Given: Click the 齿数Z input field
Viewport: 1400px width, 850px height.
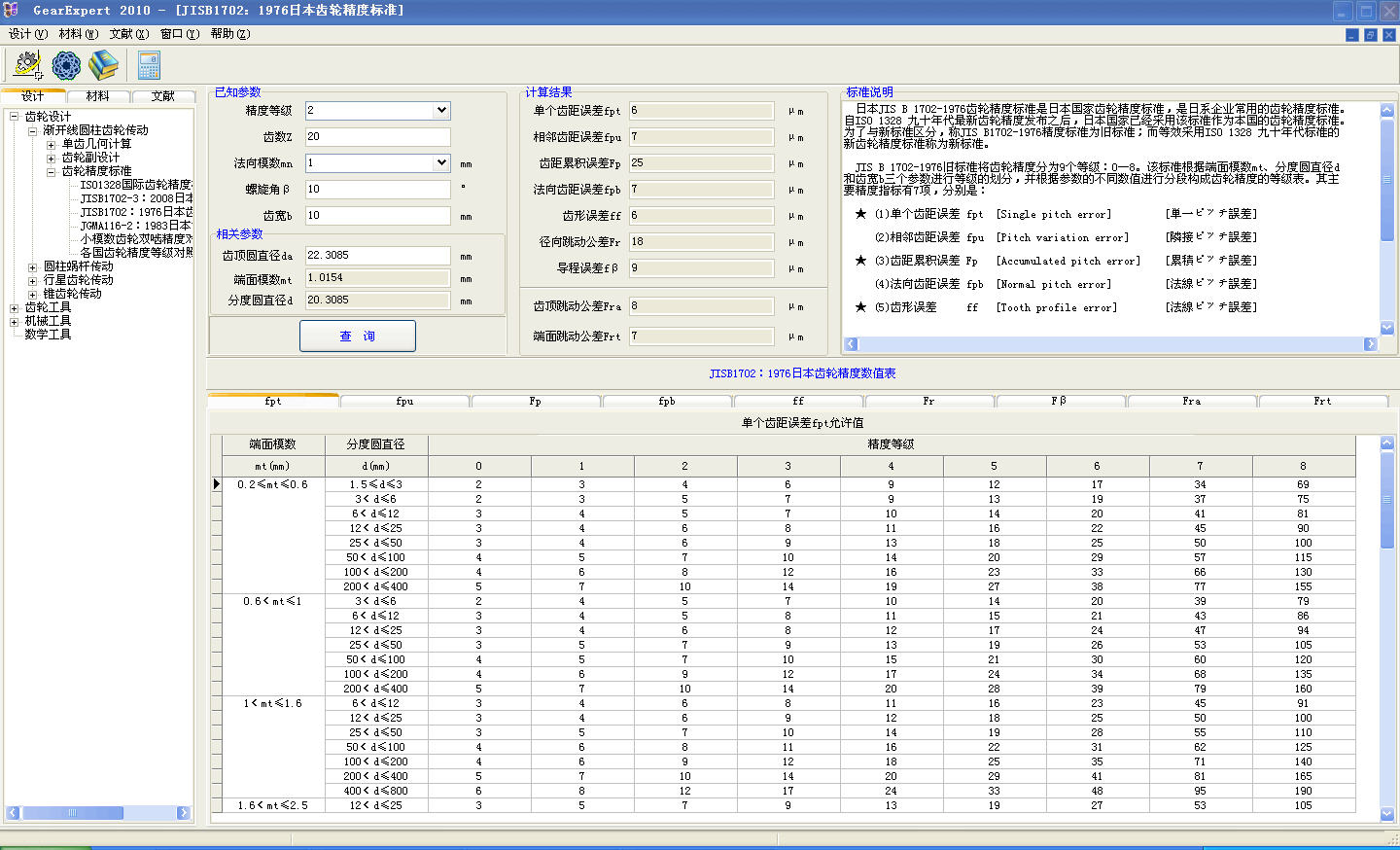Looking at the screenshot, I should point(377,137).
